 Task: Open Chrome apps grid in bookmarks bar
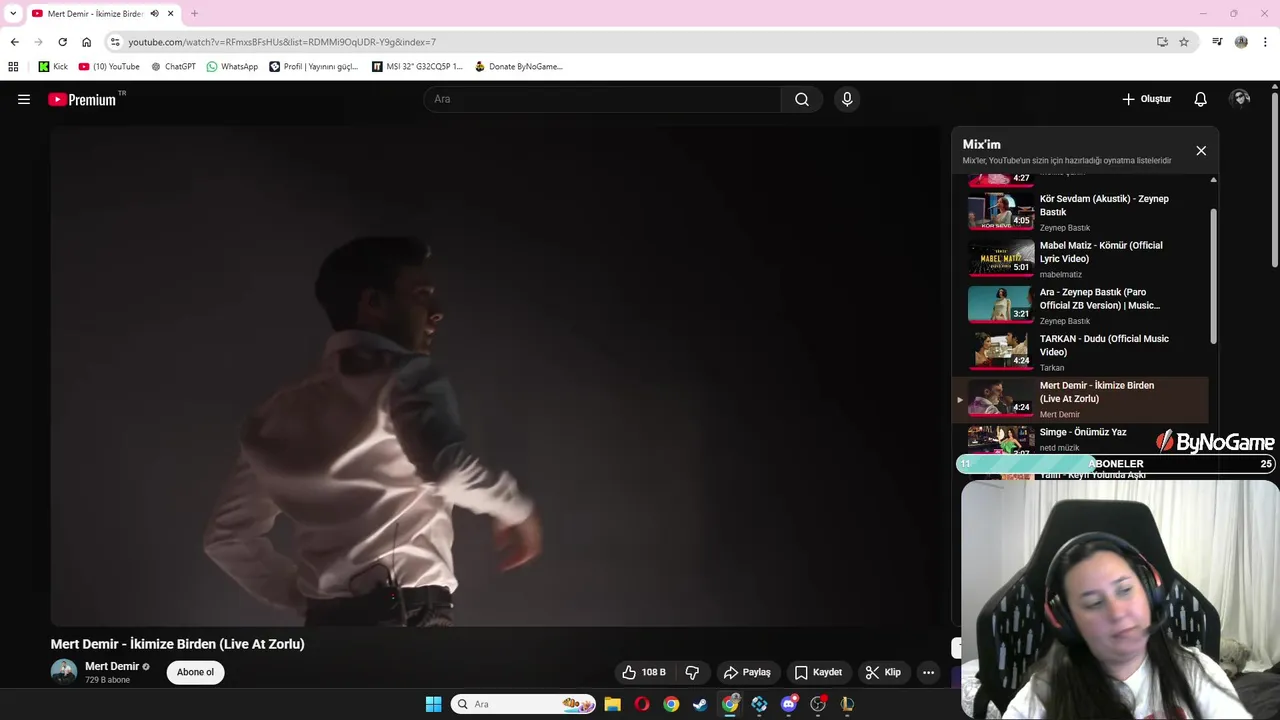pos(13,67)
